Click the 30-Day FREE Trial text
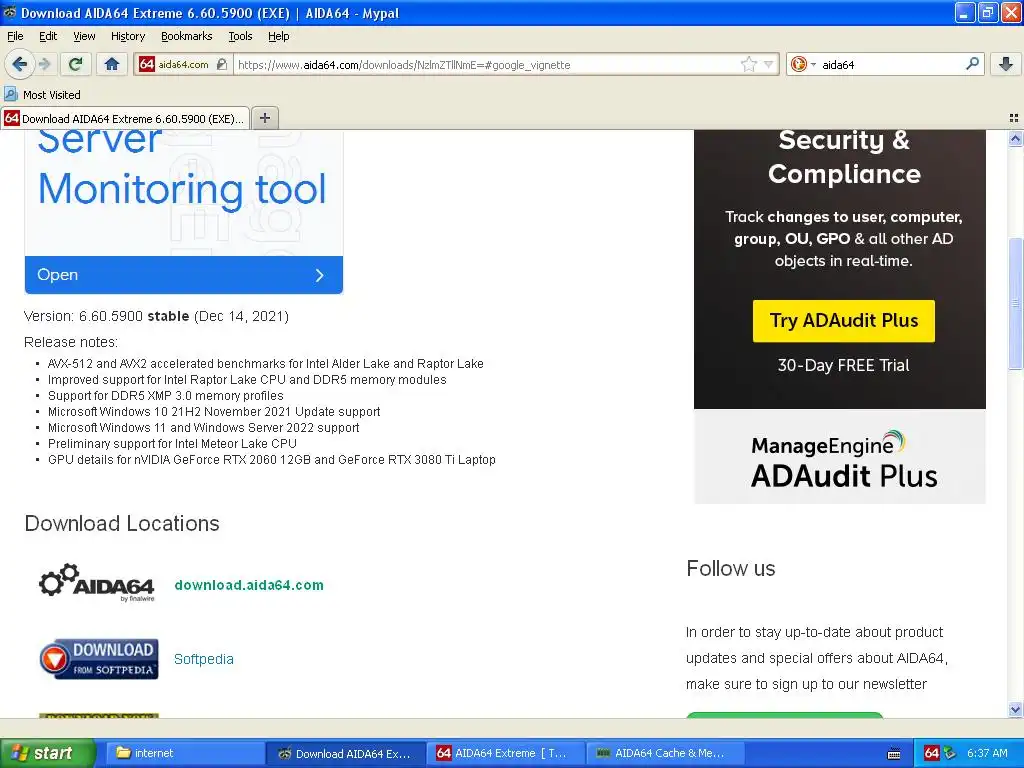The width and height of the screenshot is (1024, 768). (843, 365)
